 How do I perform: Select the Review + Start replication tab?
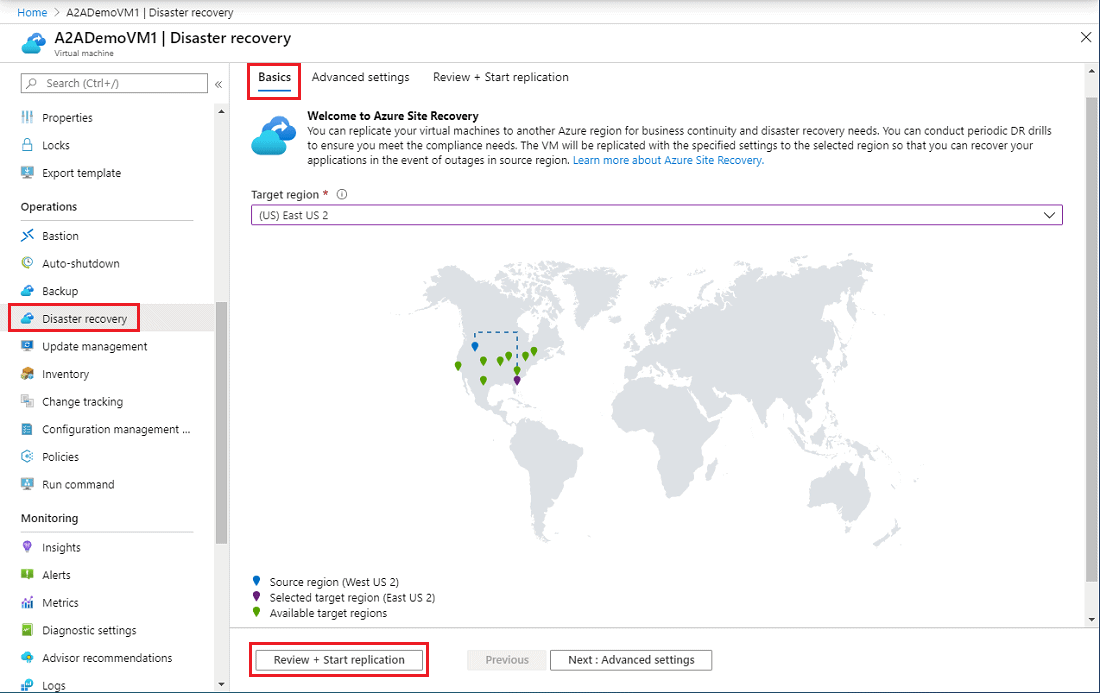(500, 77)
